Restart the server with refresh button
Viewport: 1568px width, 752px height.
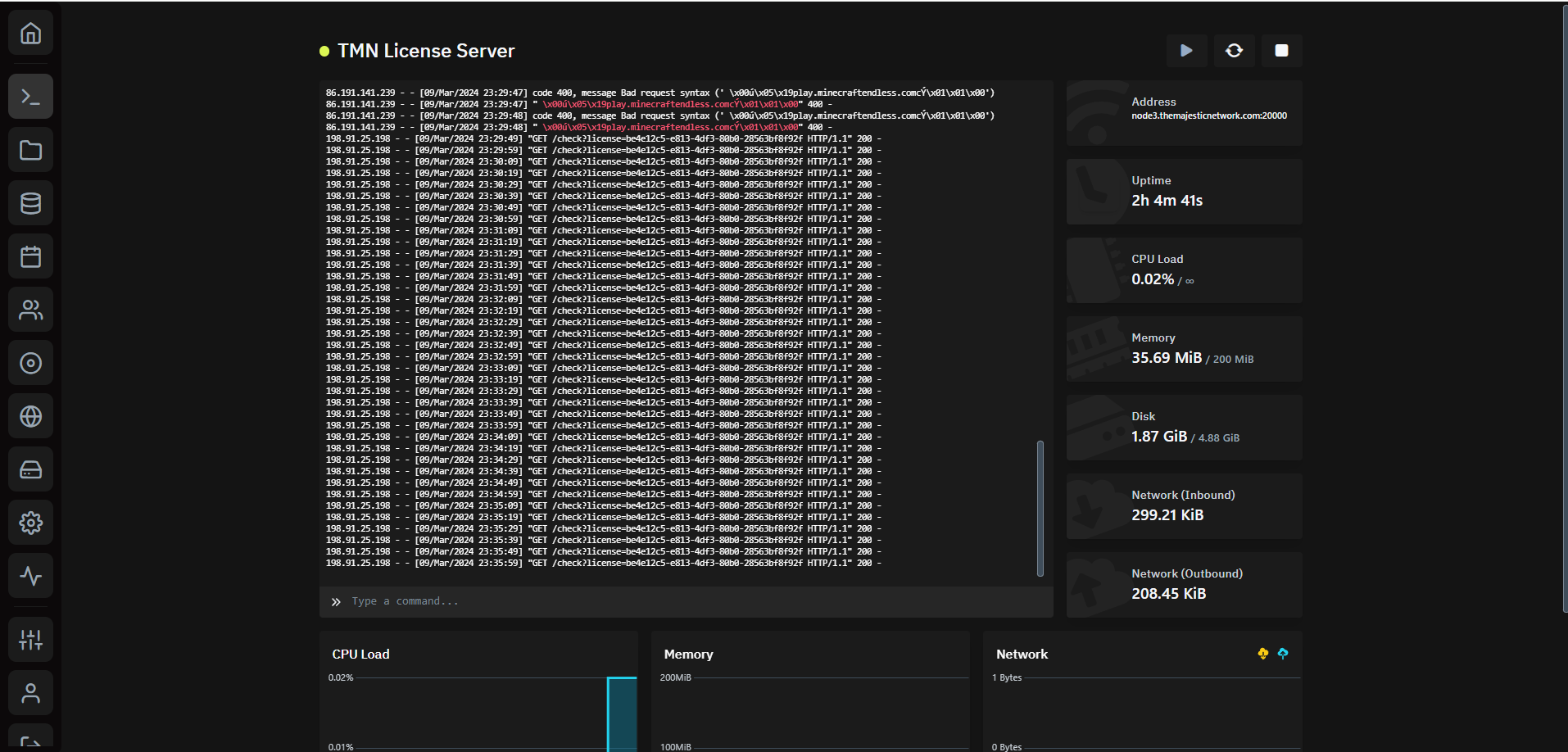[x=1234, y=51]
